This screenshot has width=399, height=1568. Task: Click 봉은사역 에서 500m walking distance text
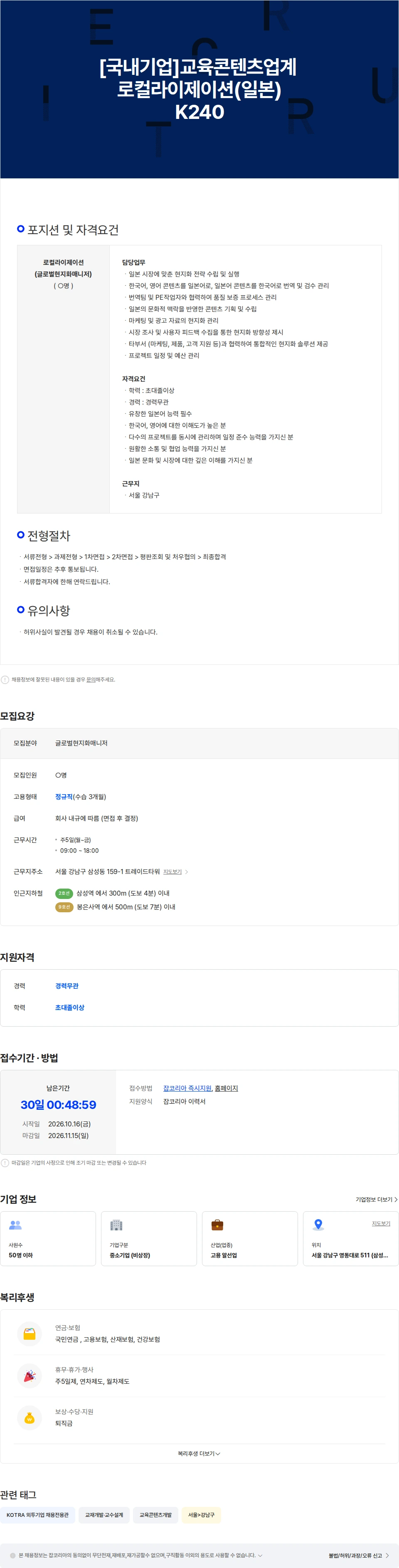126,907
